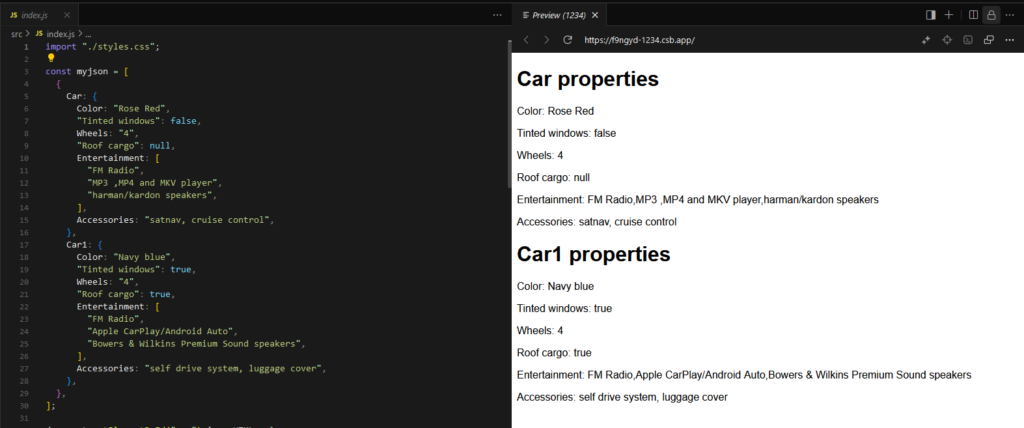Click 'Tinted windows: false' in preview

coord(566,133)
